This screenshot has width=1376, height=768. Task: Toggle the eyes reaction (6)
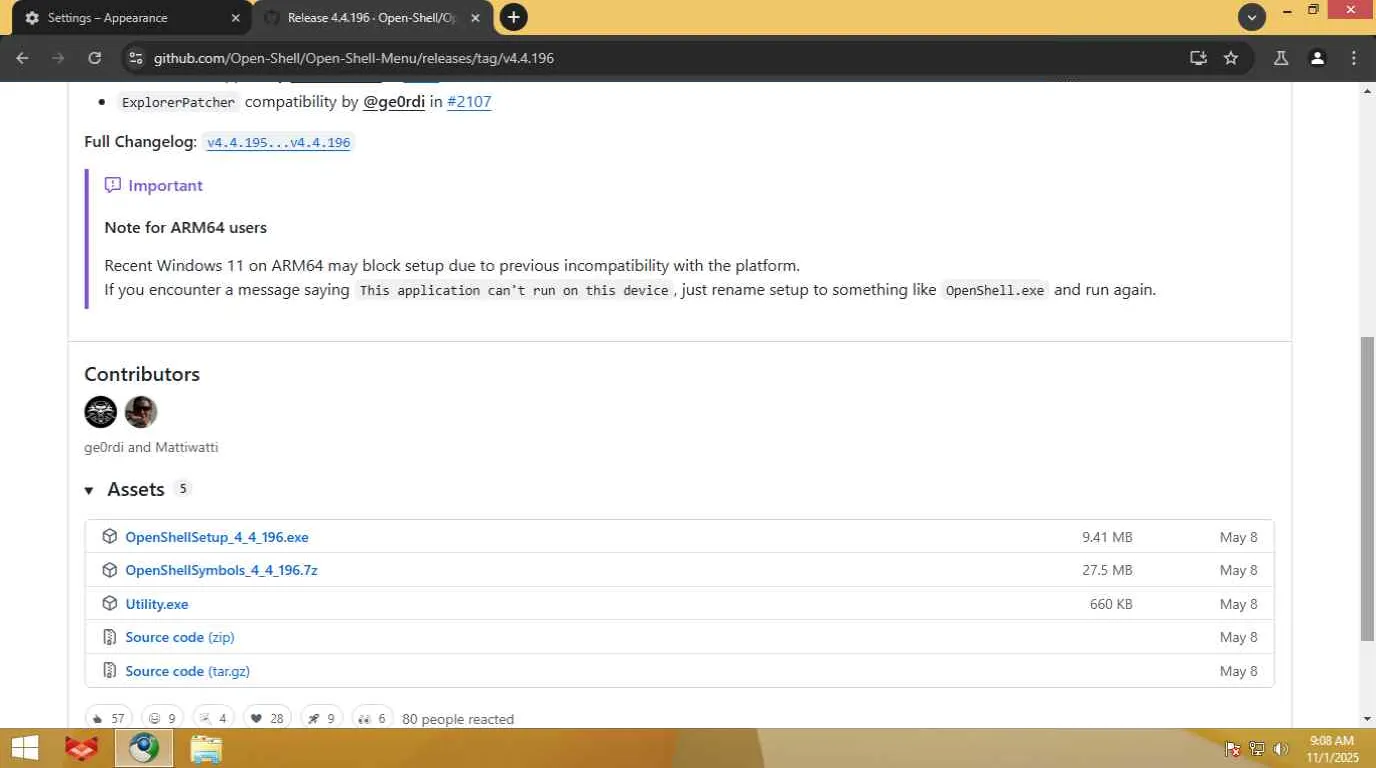(x=373, y=718)
